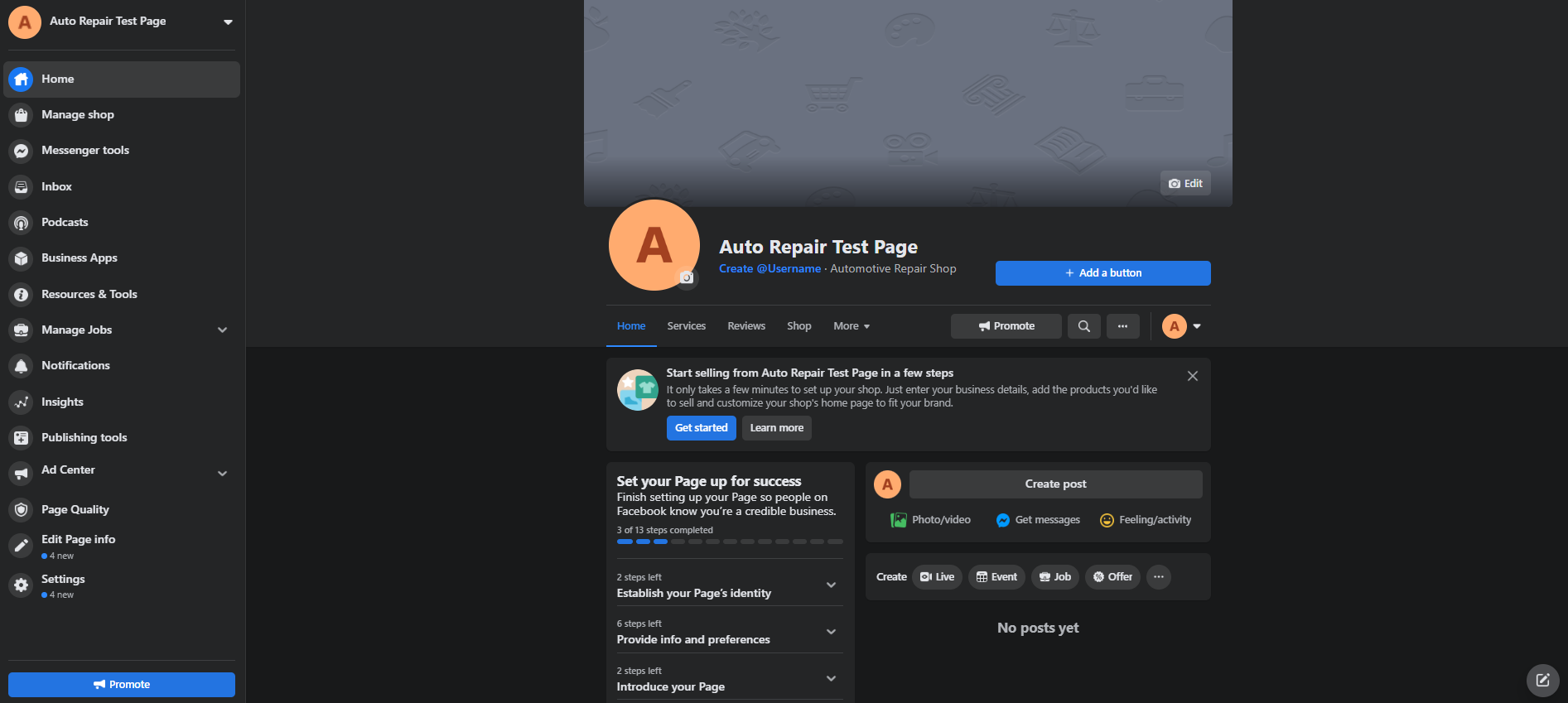The width and height of the screenshot is (1568, 703).
Task: Open Messenger tools icon
Action: 22,151
